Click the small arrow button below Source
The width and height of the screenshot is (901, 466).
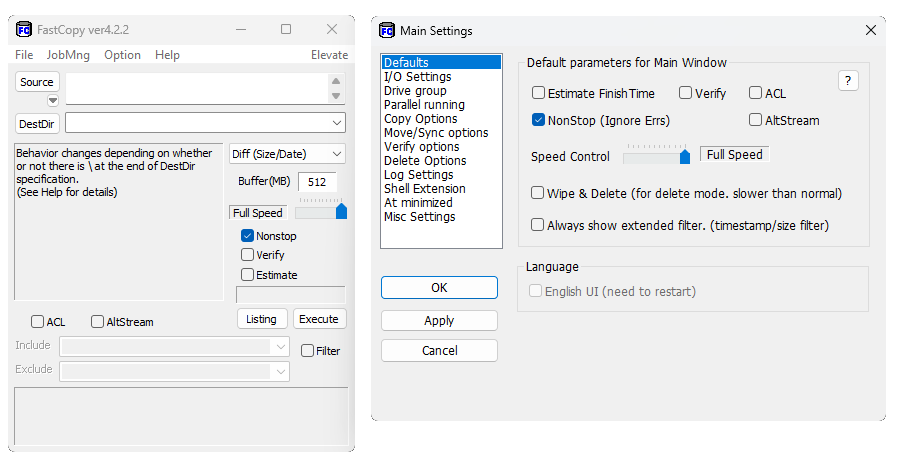coord(53,101)
